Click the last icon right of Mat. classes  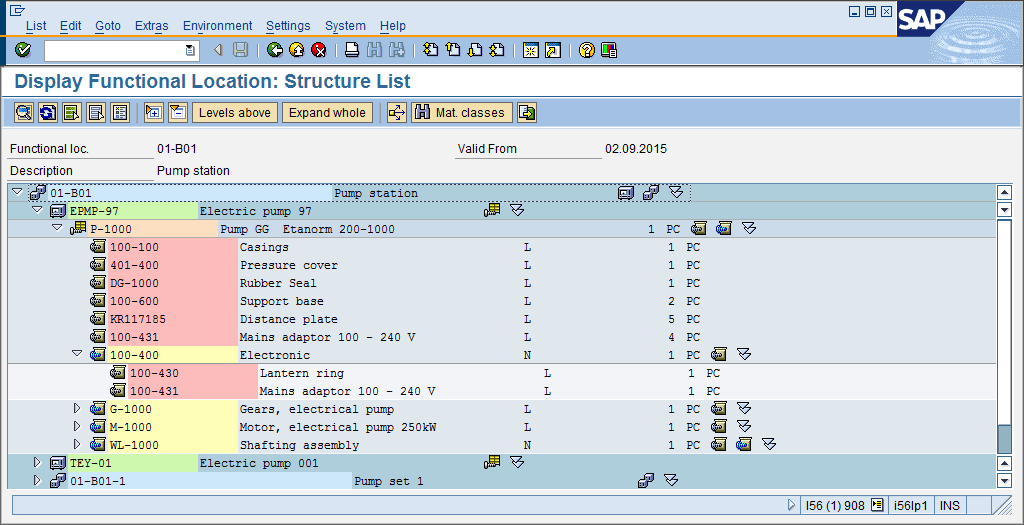[527, 112]
